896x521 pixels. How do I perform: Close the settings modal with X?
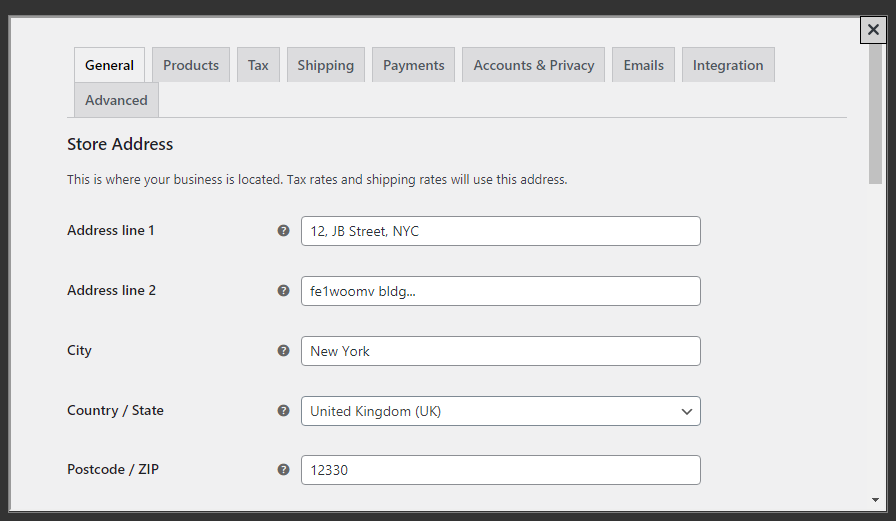(x=873, y=30)
